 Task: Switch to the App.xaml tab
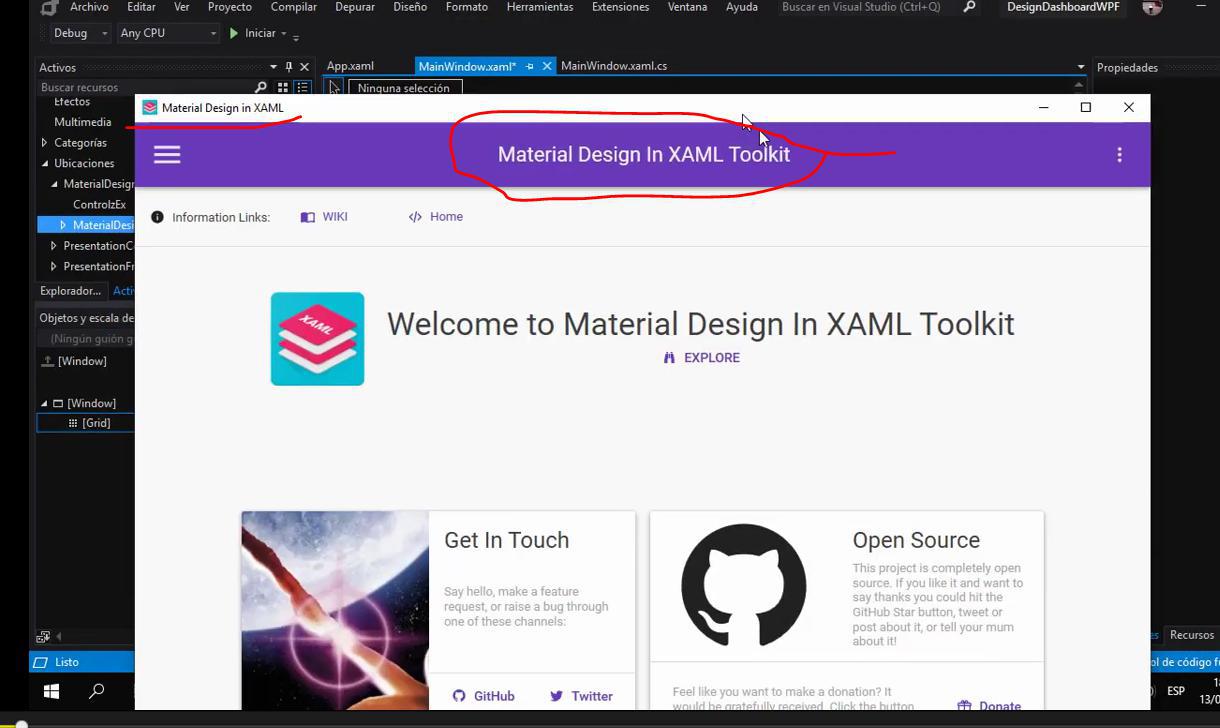tap(350, 66)
